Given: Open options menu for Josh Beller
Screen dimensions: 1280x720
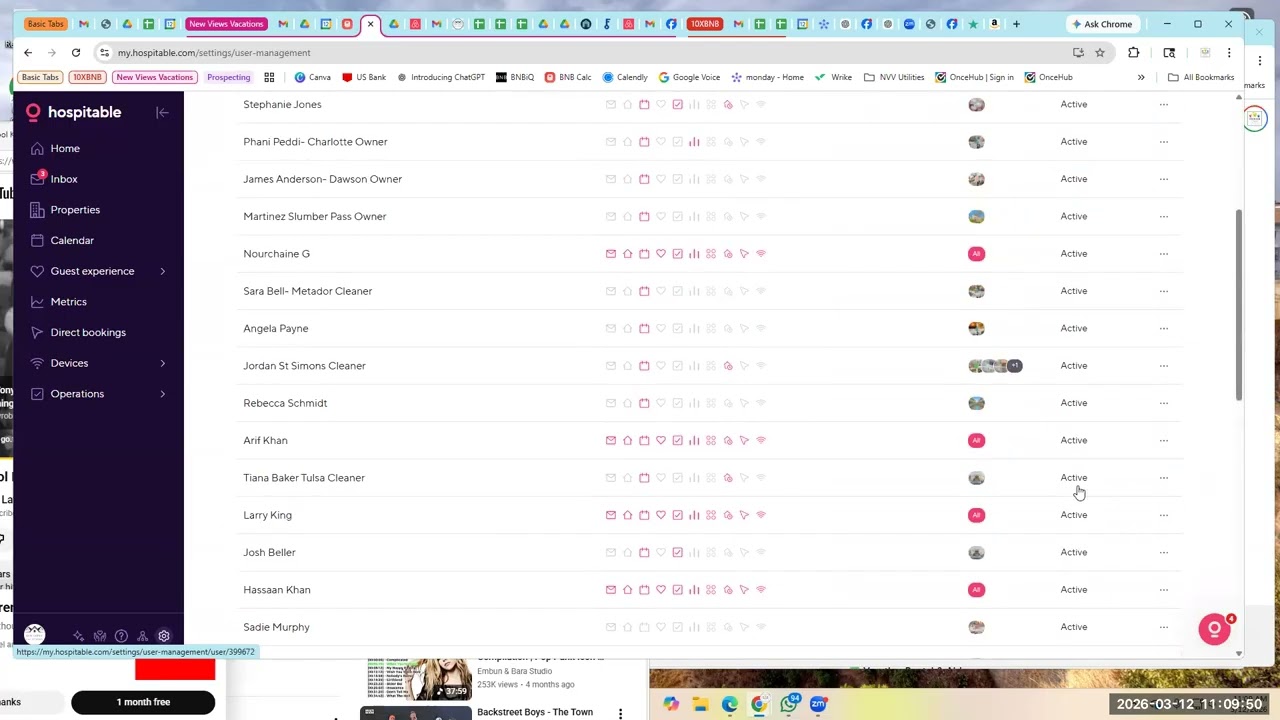Looking at the screenshot, I should (1164, 552).
